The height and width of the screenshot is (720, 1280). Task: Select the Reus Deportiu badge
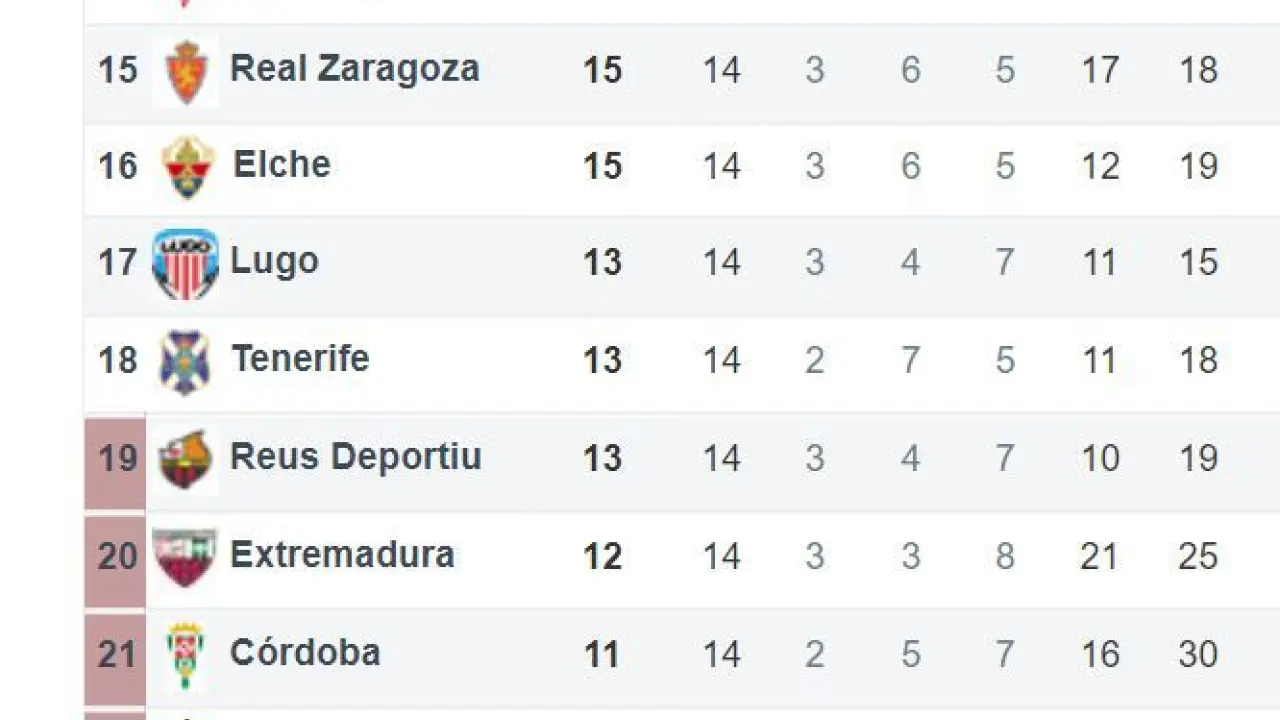186,459
